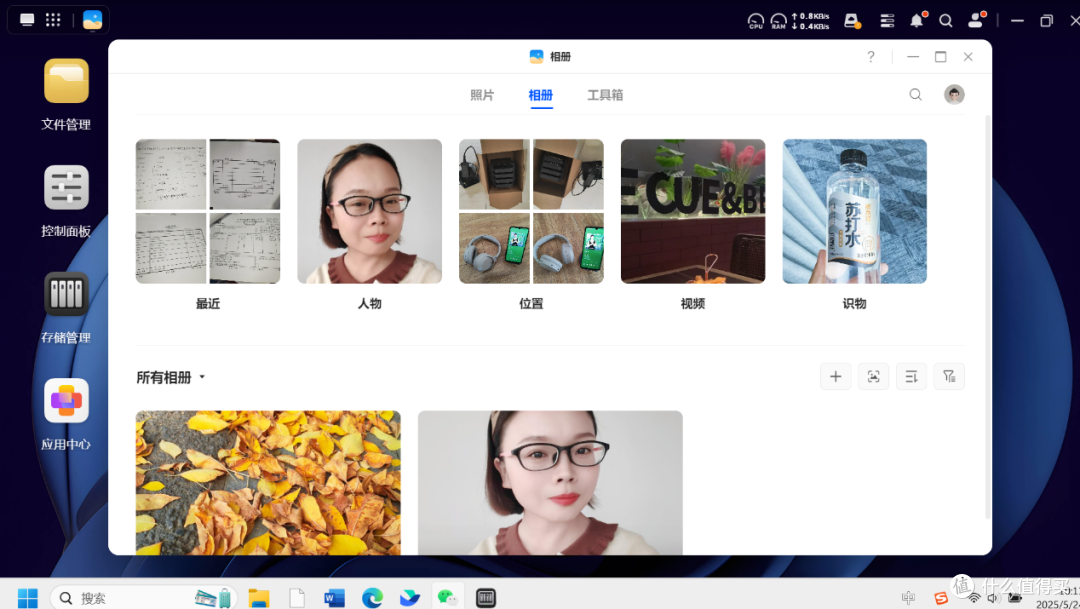Open the external device icon in top bar
Image resolution: width=1080 pixels, height=609 pixels.
pos(852,21)
